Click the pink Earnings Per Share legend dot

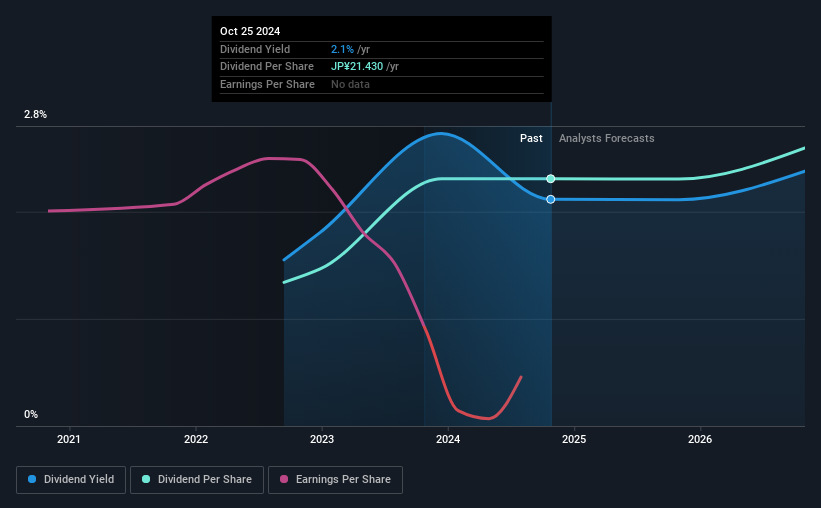284,479
